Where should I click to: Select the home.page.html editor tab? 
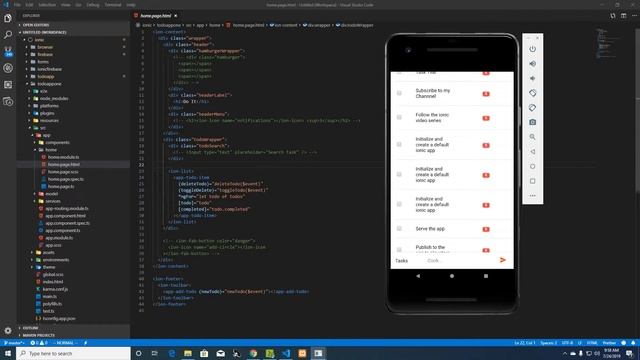(156, 16)
